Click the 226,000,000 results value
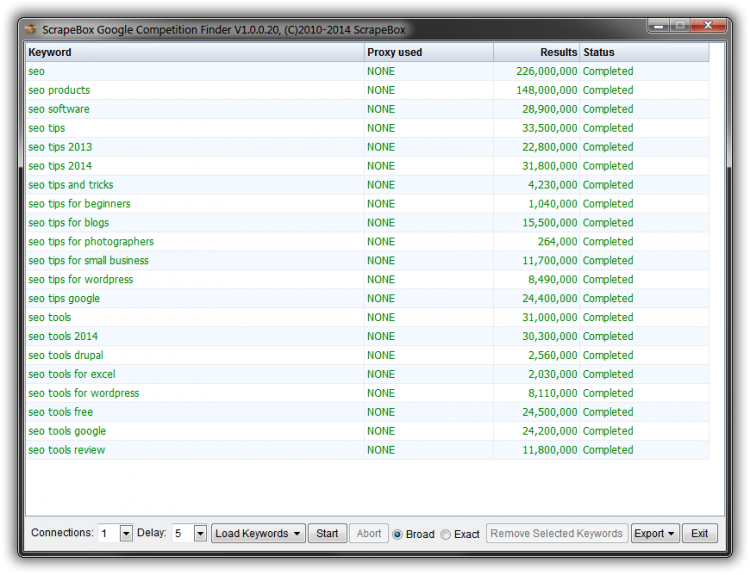Viewport: 750px width, 575px height. click(x=547, y=71)
